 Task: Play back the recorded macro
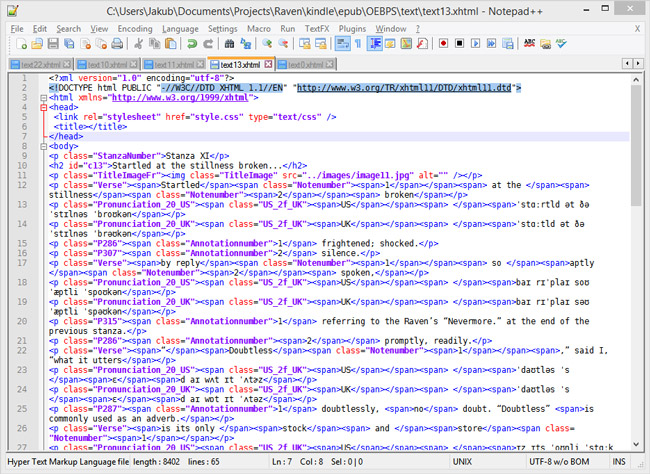[x=475, y=44]
